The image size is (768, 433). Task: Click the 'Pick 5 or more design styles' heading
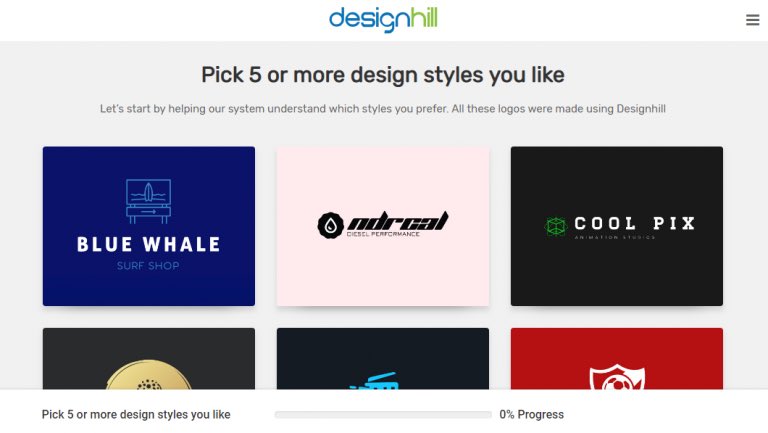383,75
